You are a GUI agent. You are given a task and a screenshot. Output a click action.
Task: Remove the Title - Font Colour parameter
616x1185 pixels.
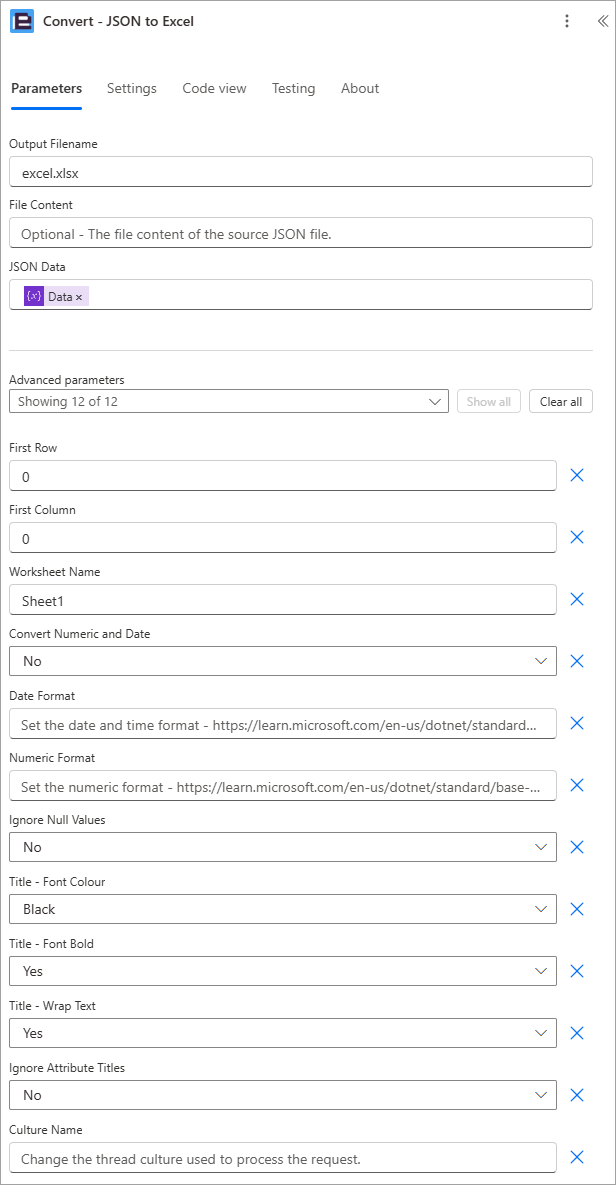click(x=577, y=909)
